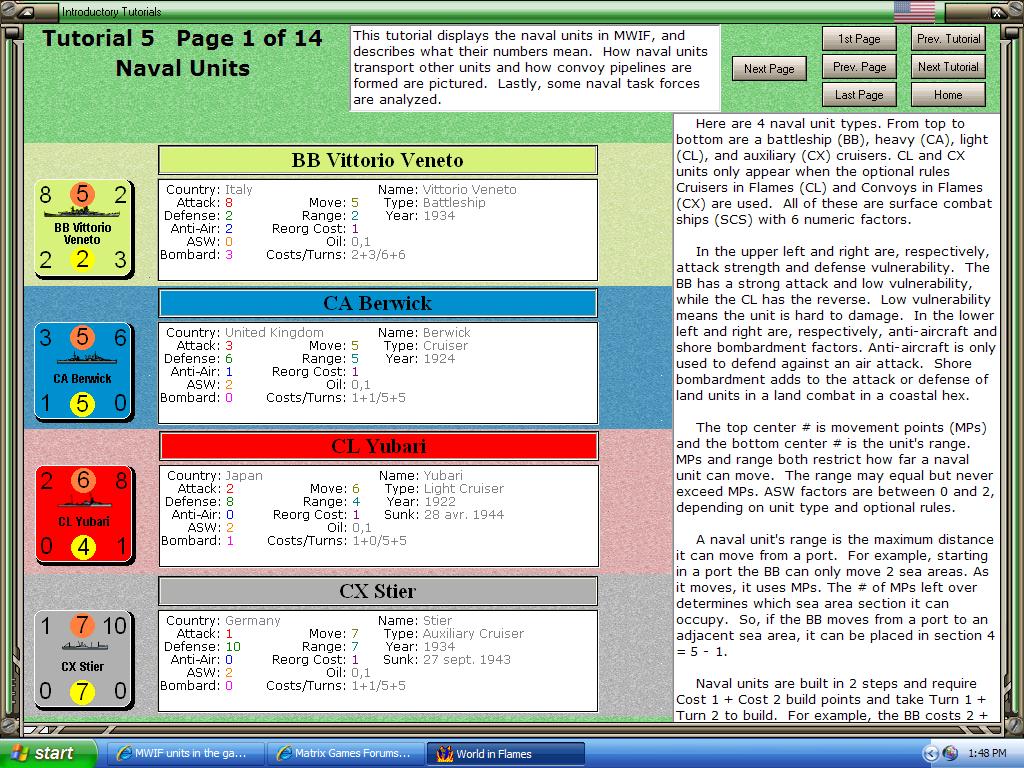Click the 'Sunk: 28 avr. 1944' entry
1024x768 pixels.
[x=444, y=515]
